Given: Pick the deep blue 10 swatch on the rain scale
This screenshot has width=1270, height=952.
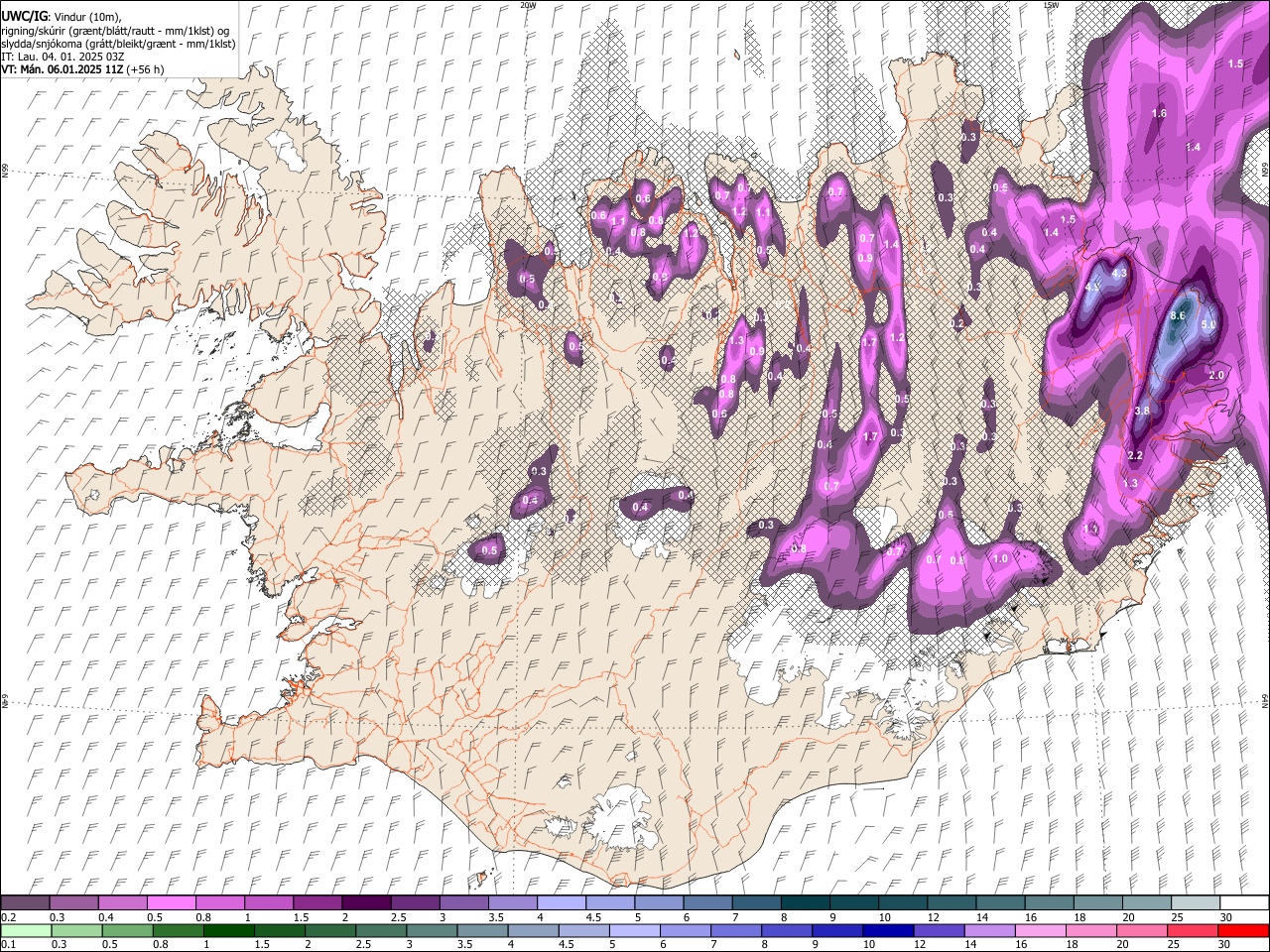Looking at the screenshot, I should (x=886, y=930).
